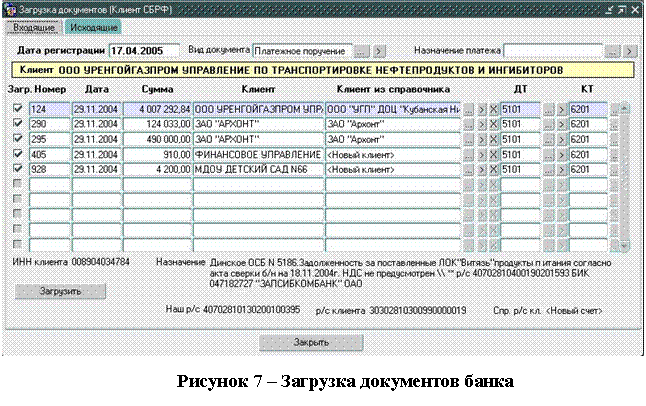
Task: Open ДТ account lookup ellipsis in row 290
Action: (x=548, y=124)
